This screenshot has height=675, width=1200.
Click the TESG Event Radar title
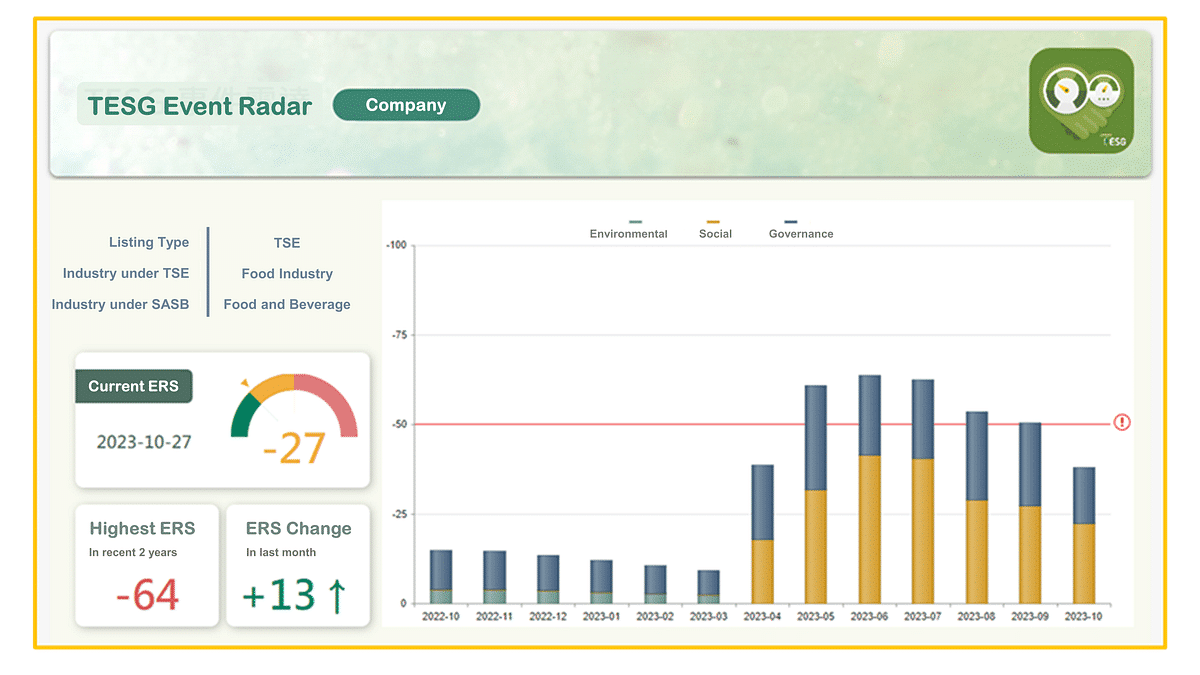coord(200,106)
